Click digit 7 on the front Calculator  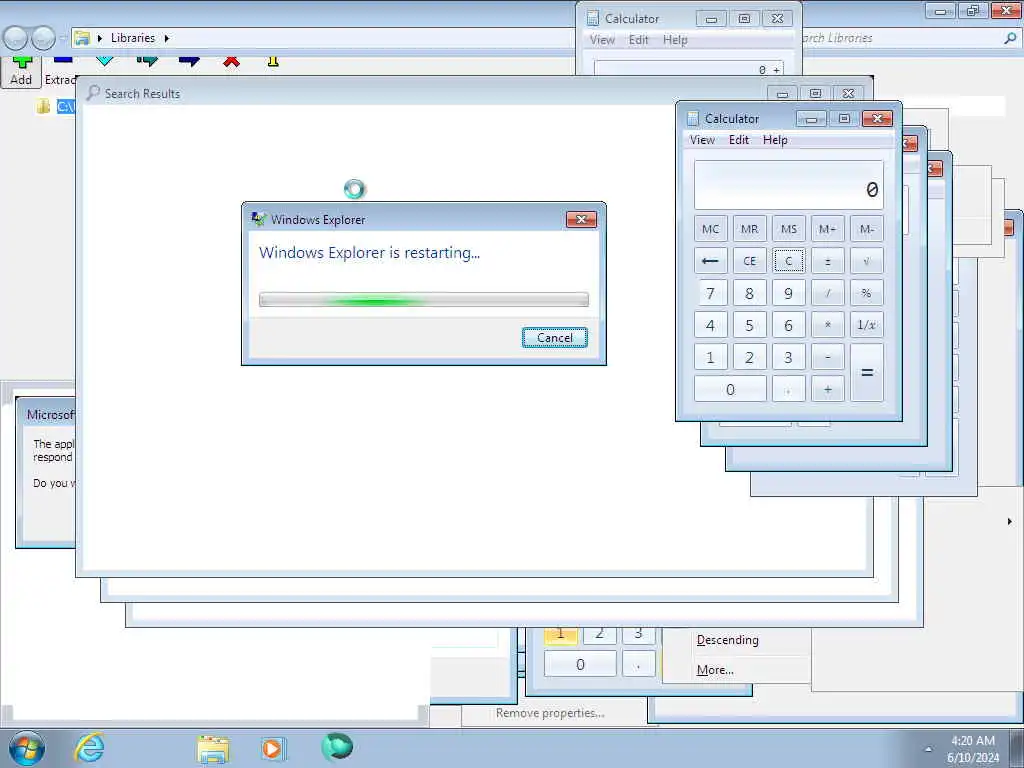point(711,293)
